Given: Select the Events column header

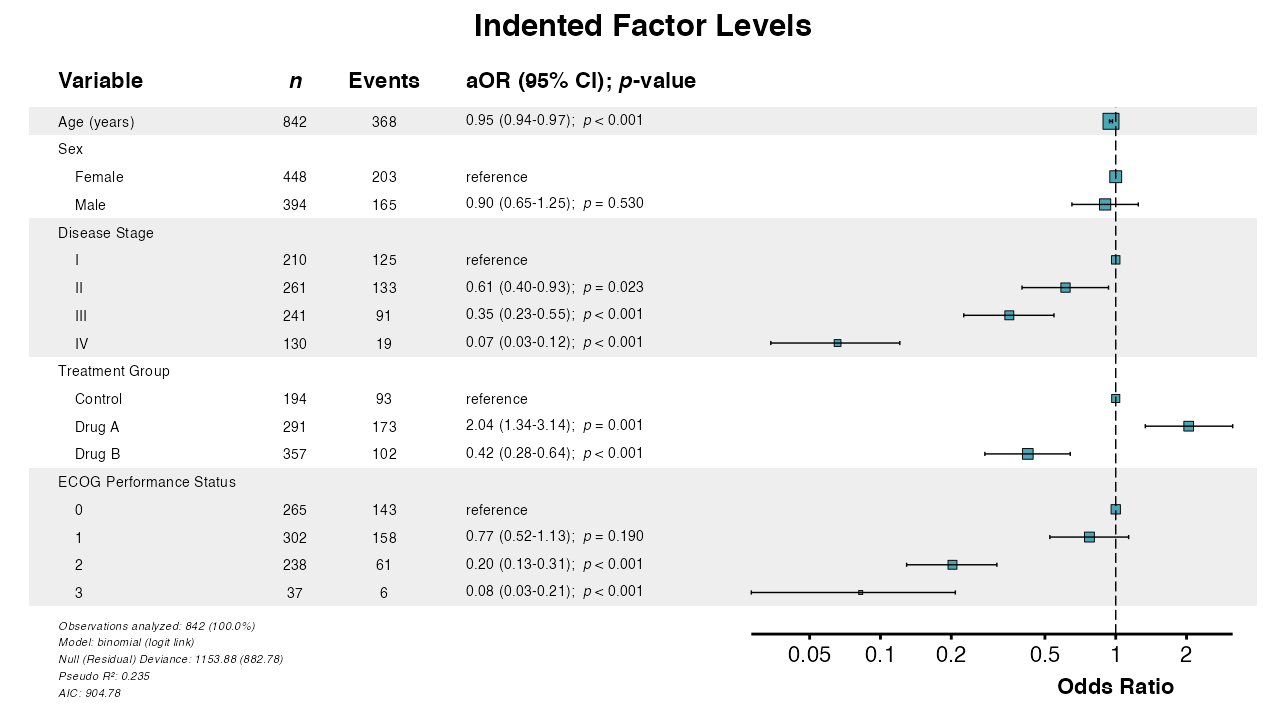Looking at the screenshot, I should pos(384,81).
